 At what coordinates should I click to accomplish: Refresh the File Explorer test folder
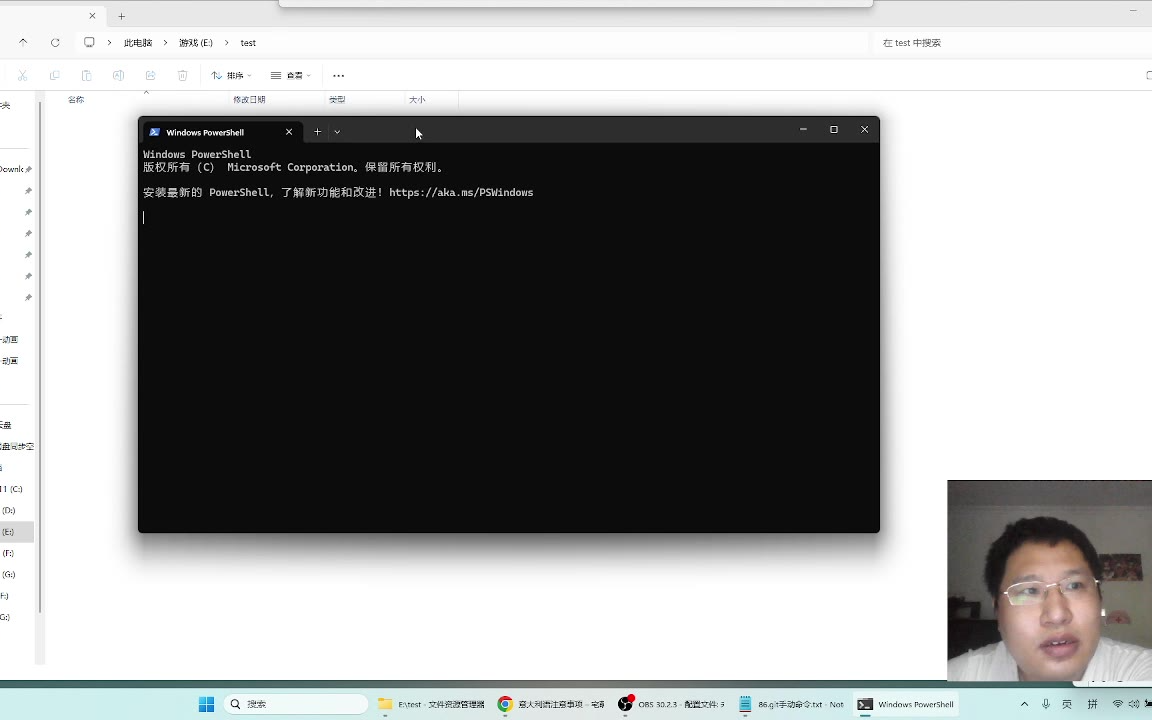pyautogui.click(x=55, y=43)
